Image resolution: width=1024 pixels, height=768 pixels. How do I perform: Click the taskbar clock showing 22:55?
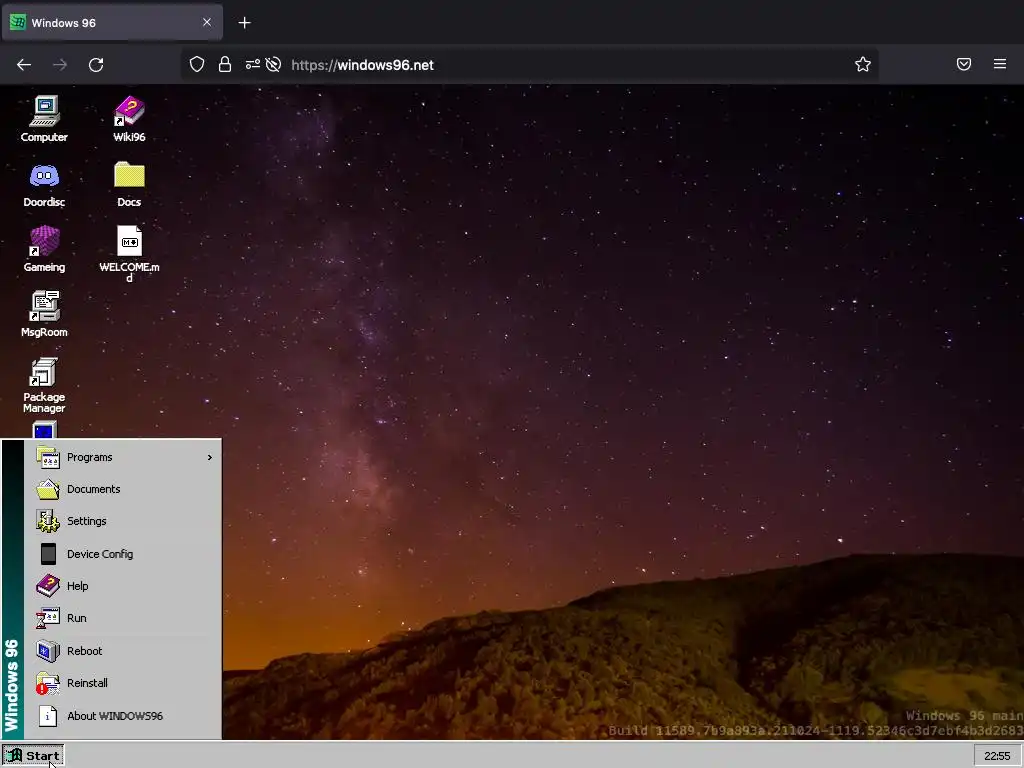click(x=997, y=756)
